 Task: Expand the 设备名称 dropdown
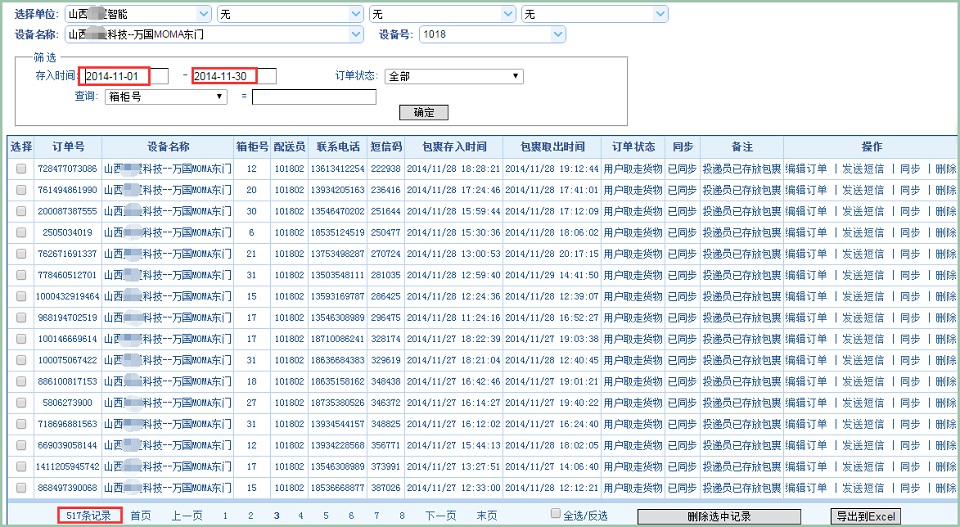(214, 34)
